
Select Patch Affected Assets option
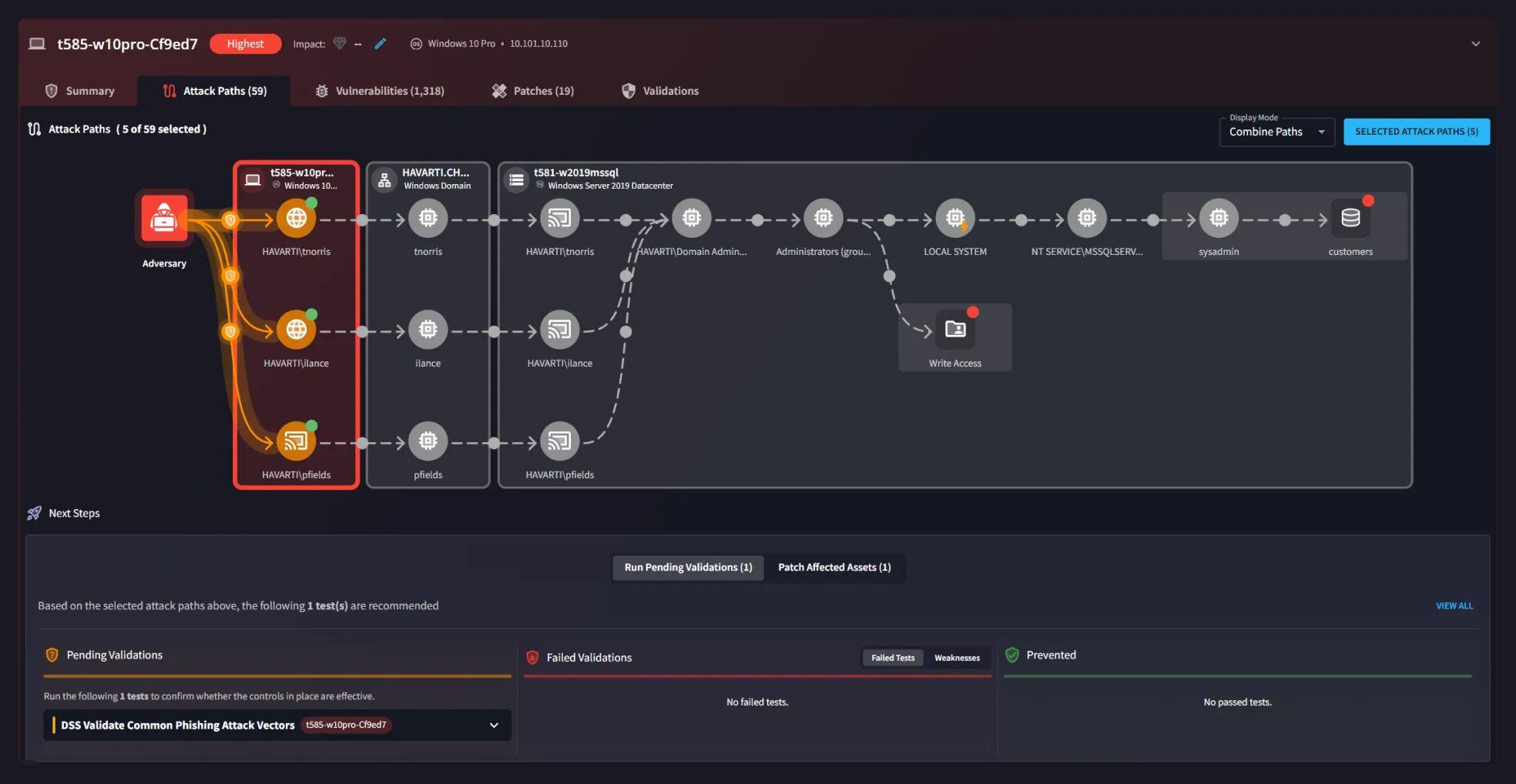pyautogui.click(x=833, y=568)
